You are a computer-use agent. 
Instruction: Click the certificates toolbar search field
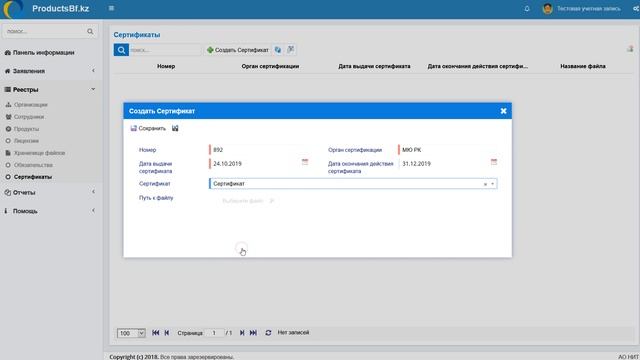point(165,50)
